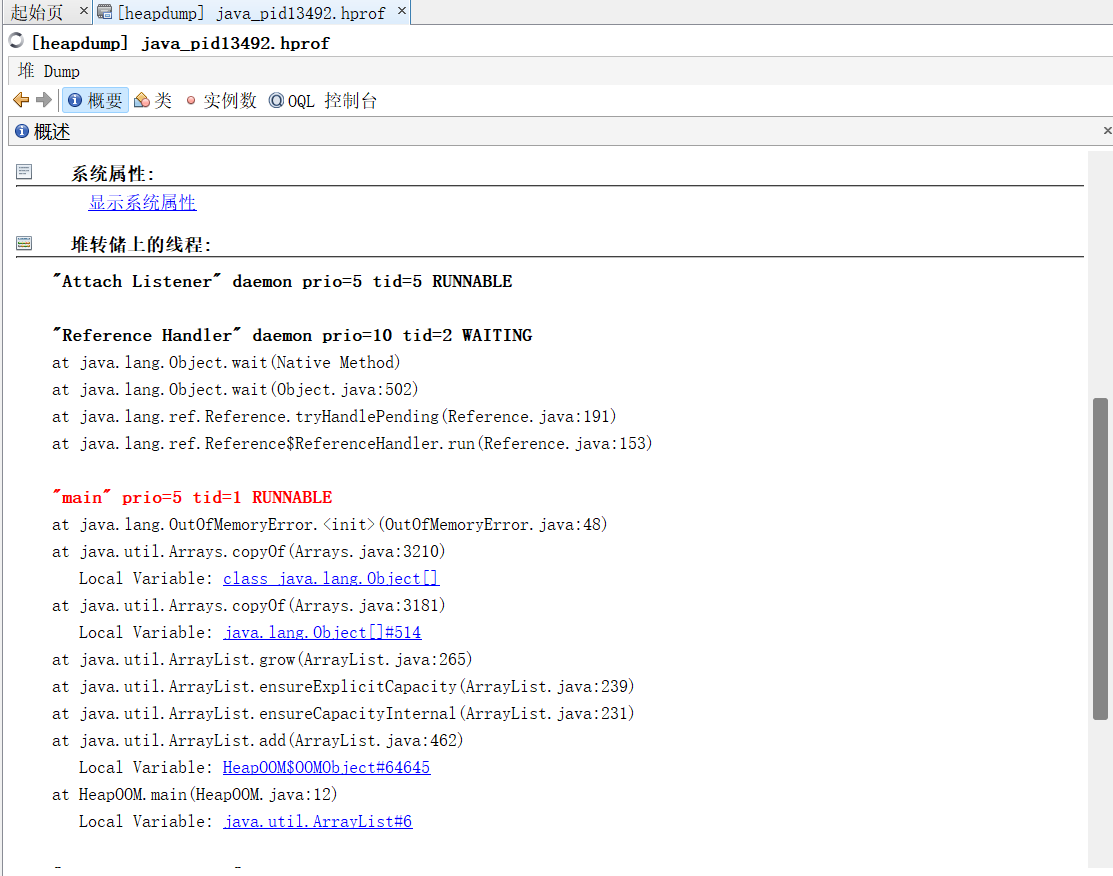Open the OQL 控制台 console
The width and height of the screenshot is (1113, 876).
pyautogui.click(x=323, y=101)
